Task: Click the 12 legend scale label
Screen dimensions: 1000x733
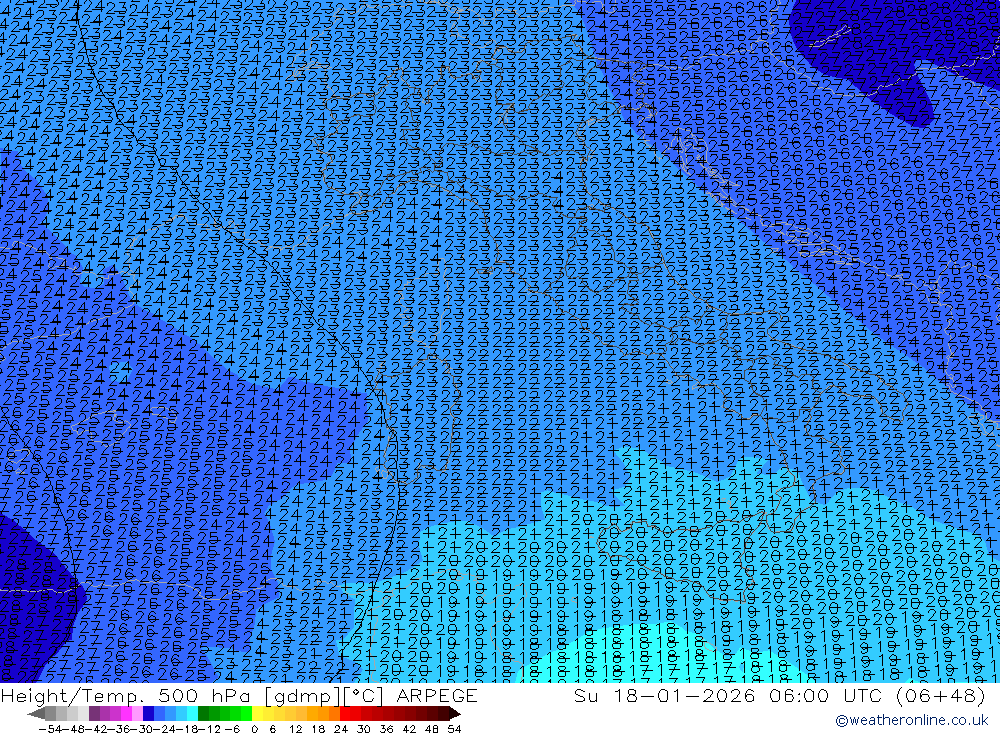Action: coord(295,729)
